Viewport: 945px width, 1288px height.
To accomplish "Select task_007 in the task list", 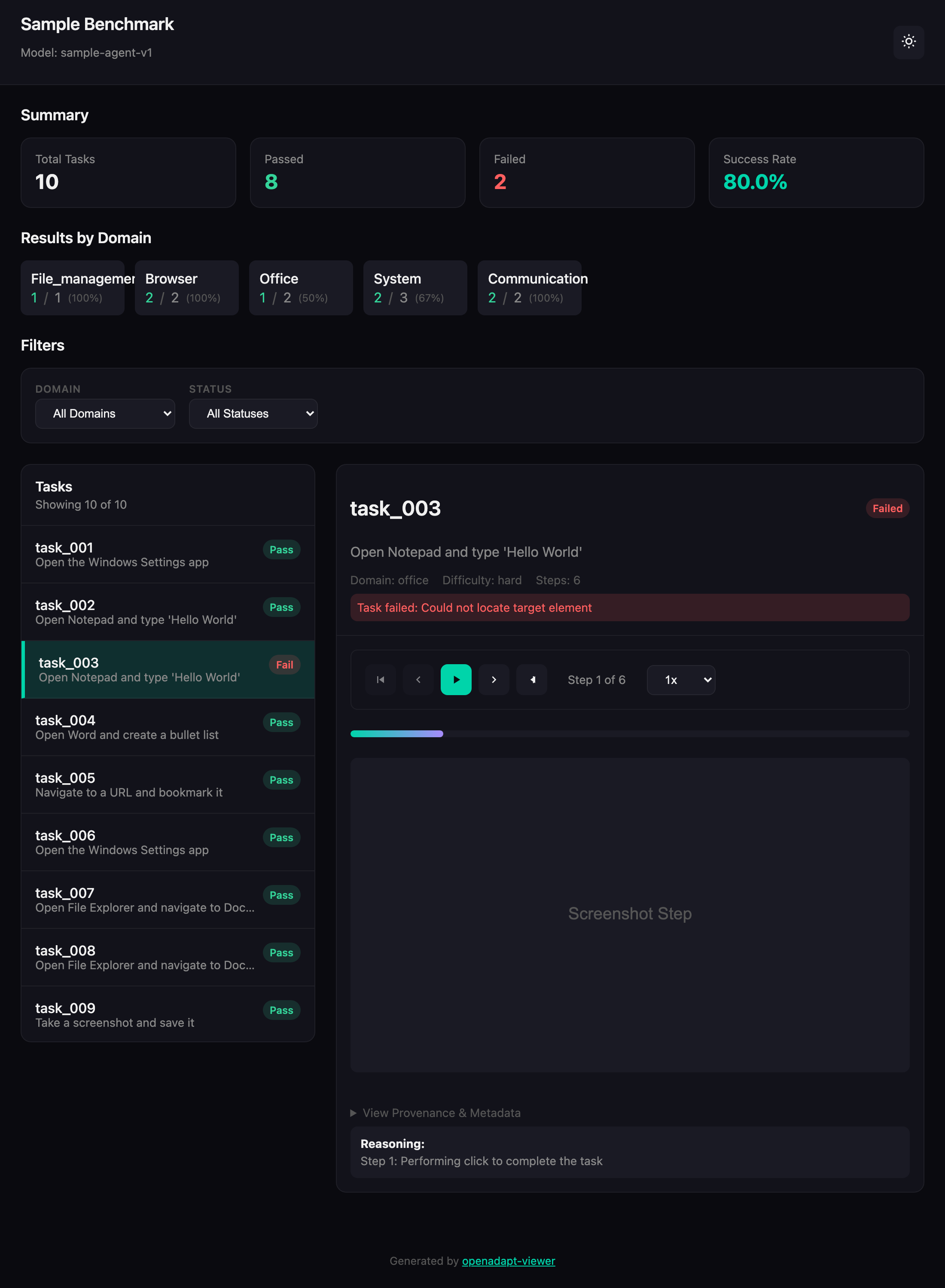I will (x=168, y=900).
